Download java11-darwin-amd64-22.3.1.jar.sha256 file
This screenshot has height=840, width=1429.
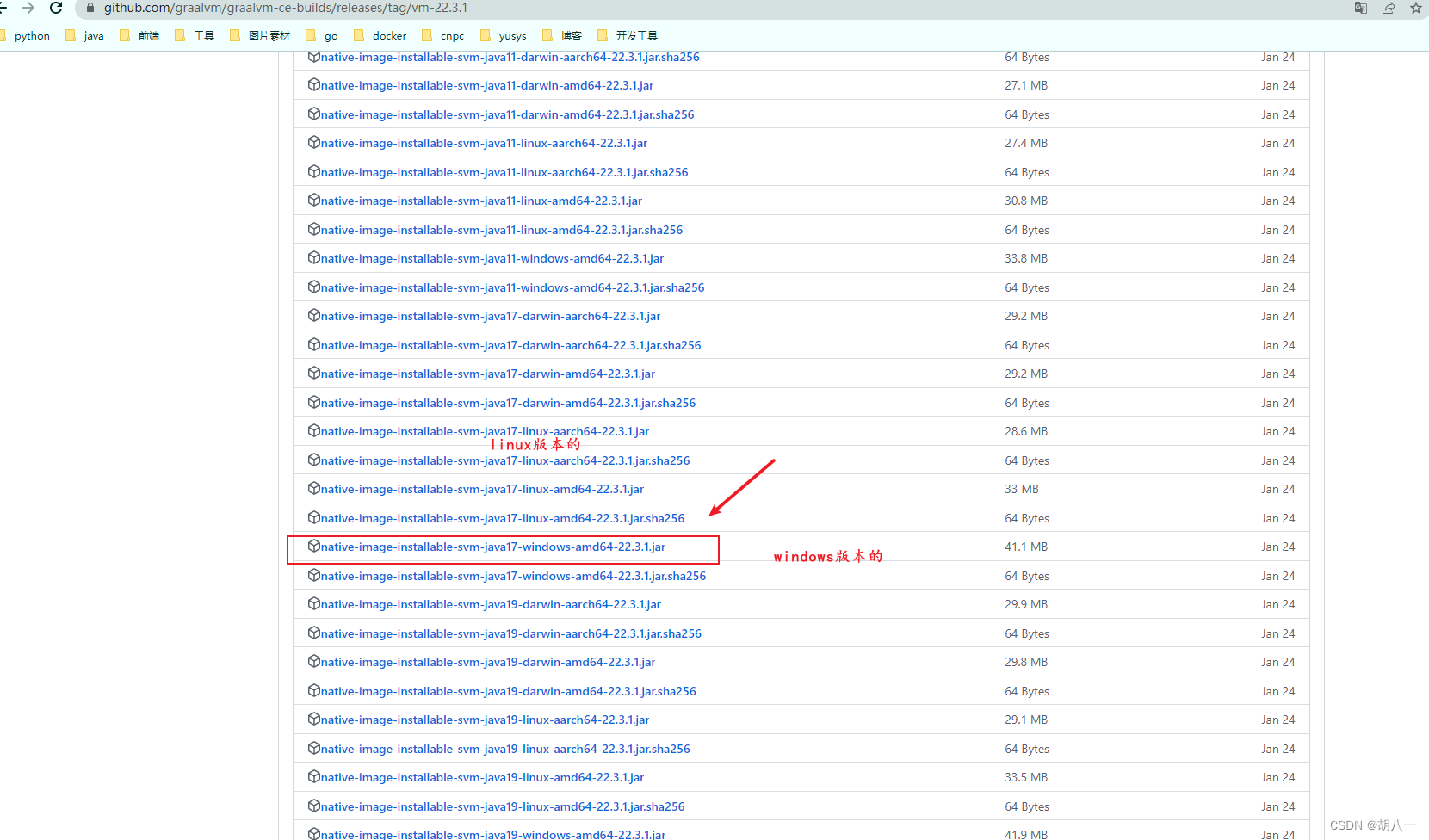(507, 114)
